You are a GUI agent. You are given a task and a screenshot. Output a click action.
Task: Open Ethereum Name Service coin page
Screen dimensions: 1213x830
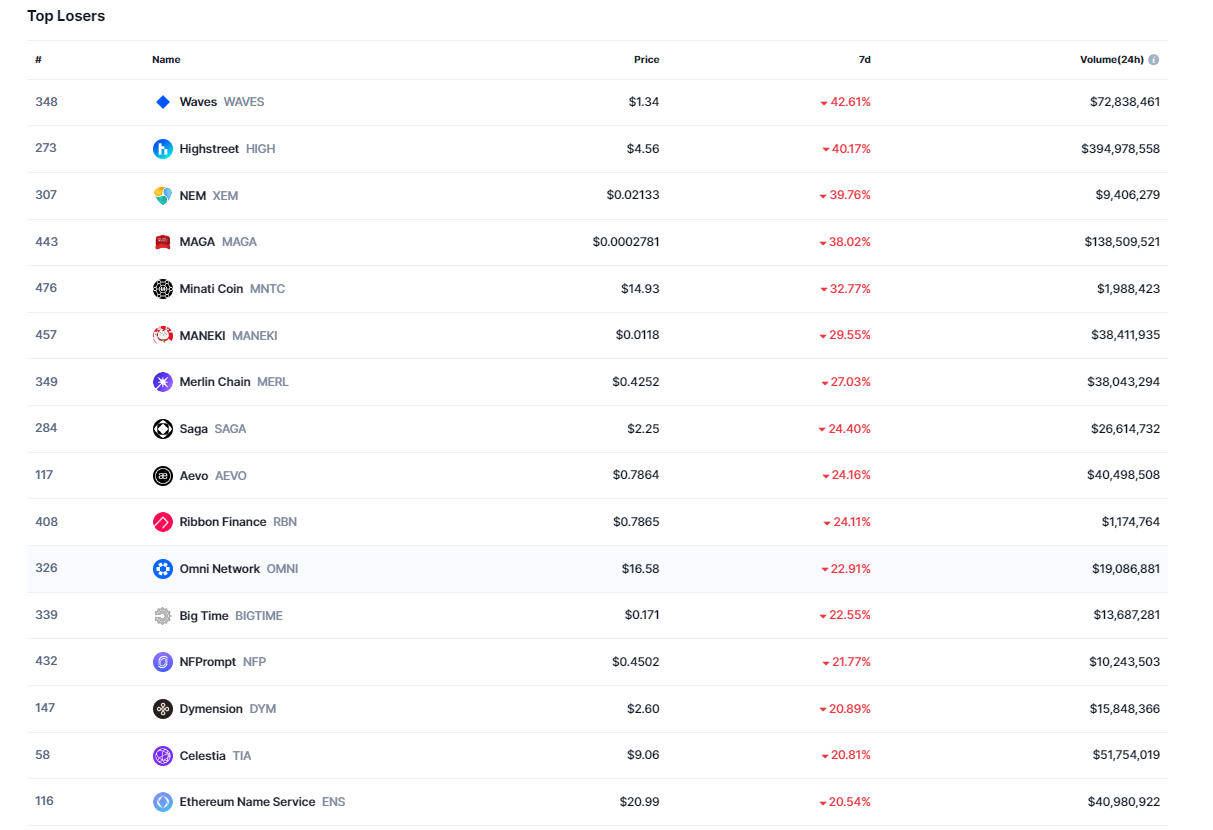[247, 802]
